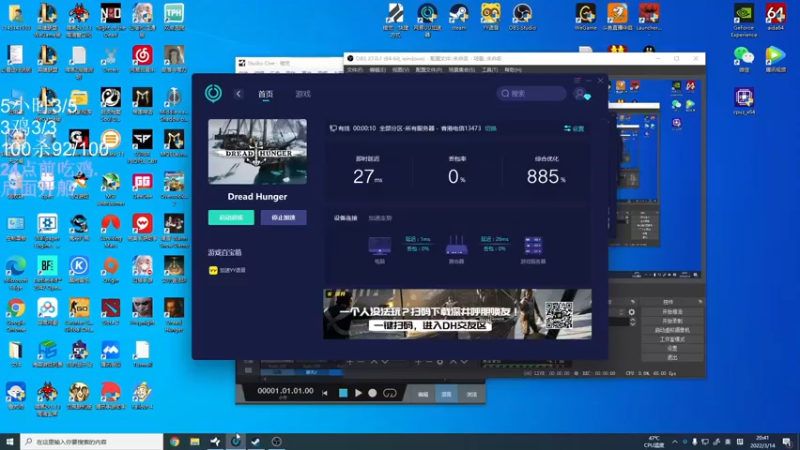Open the 文件(F) menu in OBS
The height and width of the screenshot is (450, 800).
pyautogui.click(x=355, y=70)
